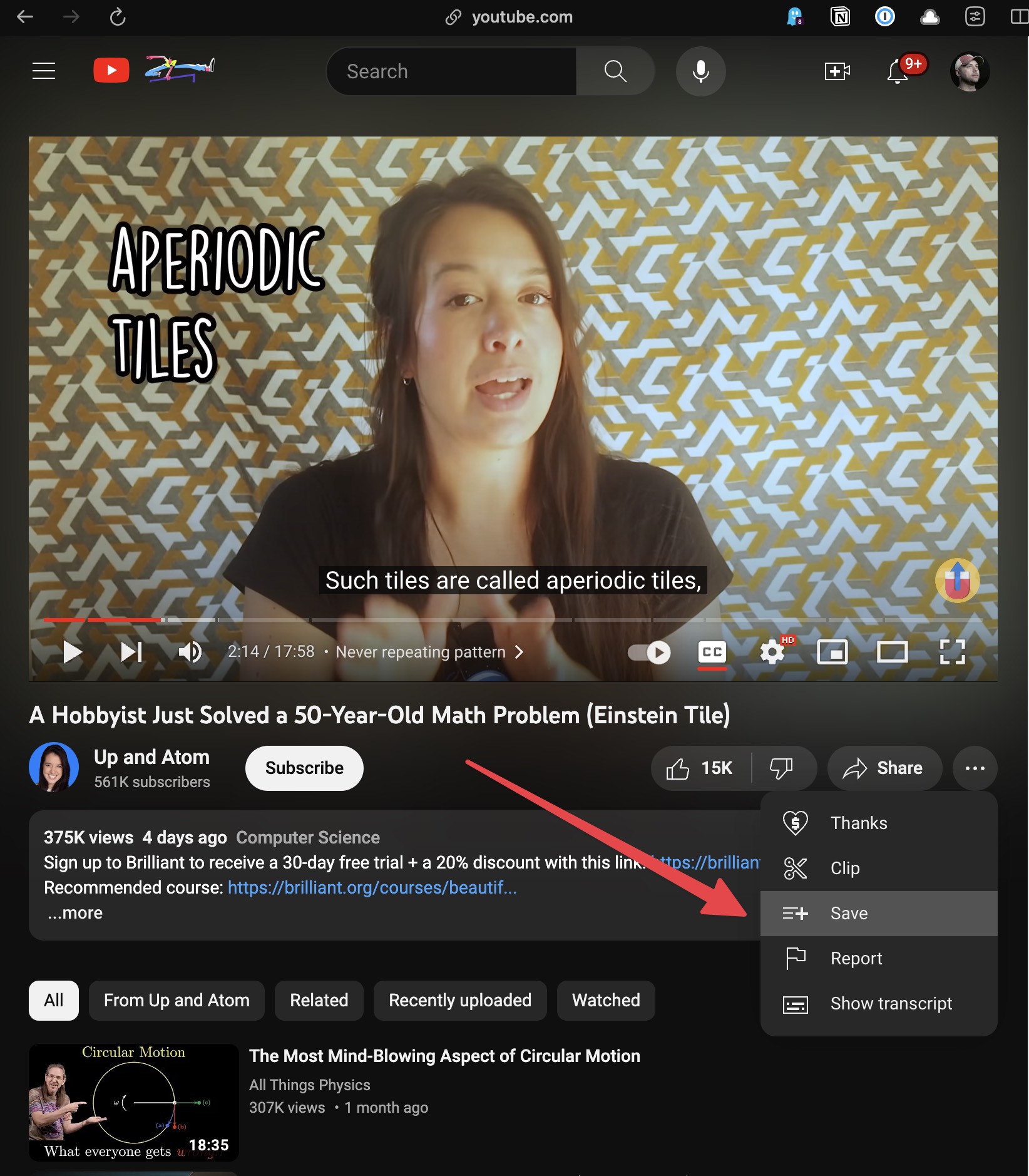Mute the video volume
The width and height of the screenshot is (1029, 1176).
click(190, 652)
